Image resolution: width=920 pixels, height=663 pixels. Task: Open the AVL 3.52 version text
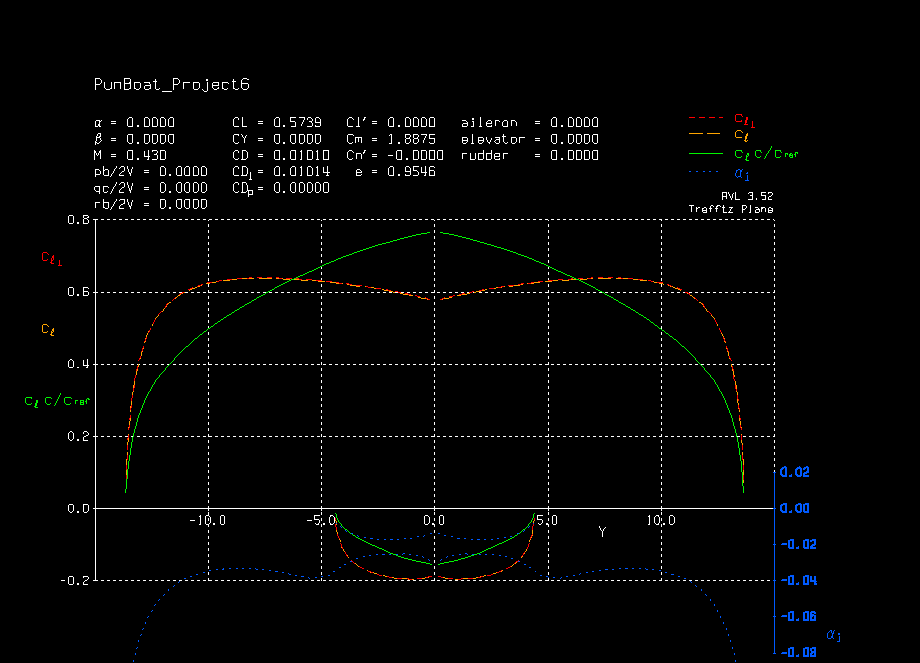pos(746,196)
